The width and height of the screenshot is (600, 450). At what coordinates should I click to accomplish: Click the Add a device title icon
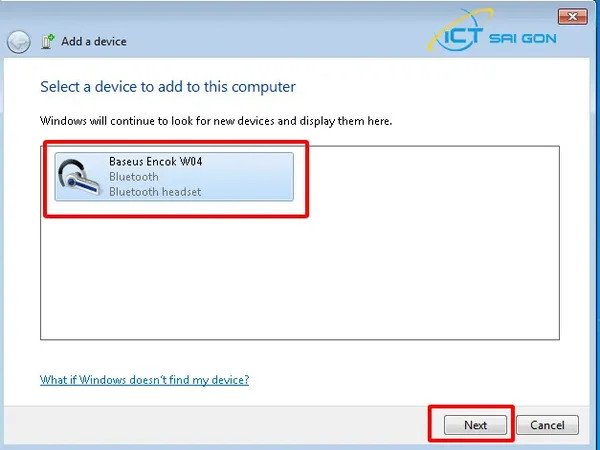pyautogui.click(x=48, y=41)
